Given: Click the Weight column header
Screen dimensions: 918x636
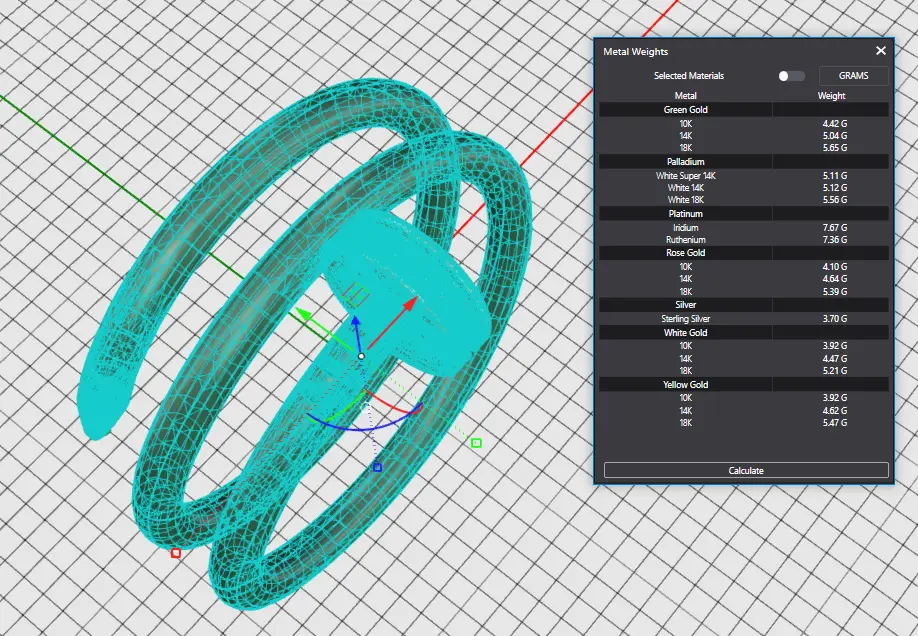Looking at the screenshot, I should pos(831,96).
